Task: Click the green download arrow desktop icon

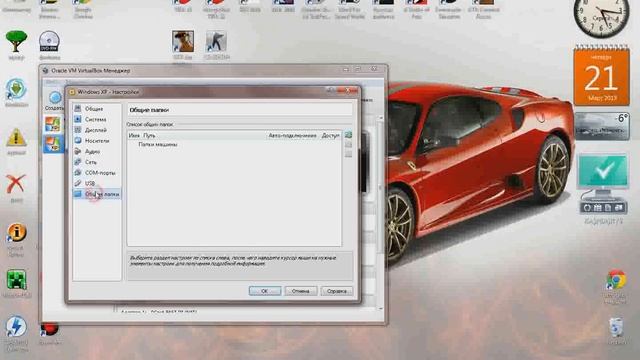Action: (x=16, y=89)
